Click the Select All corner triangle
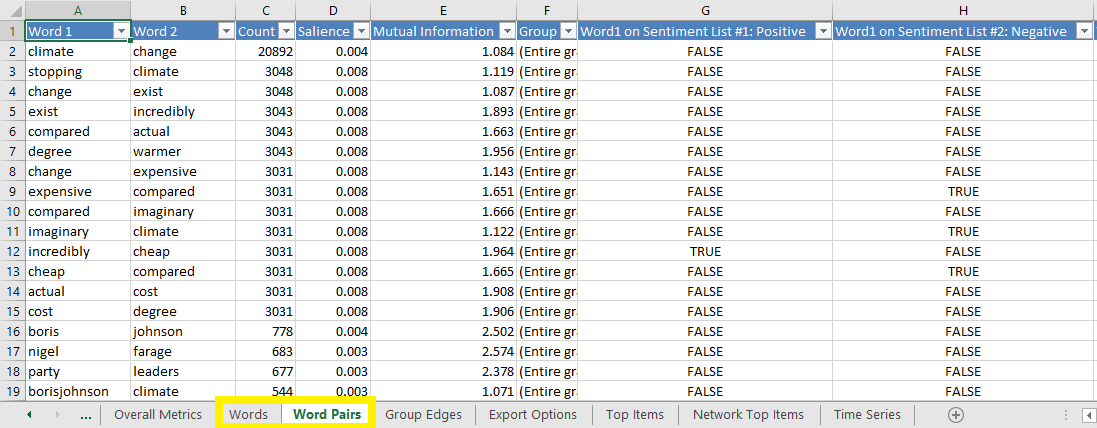The width and height of the screenshot is (1097, 428). coord(12,11)
